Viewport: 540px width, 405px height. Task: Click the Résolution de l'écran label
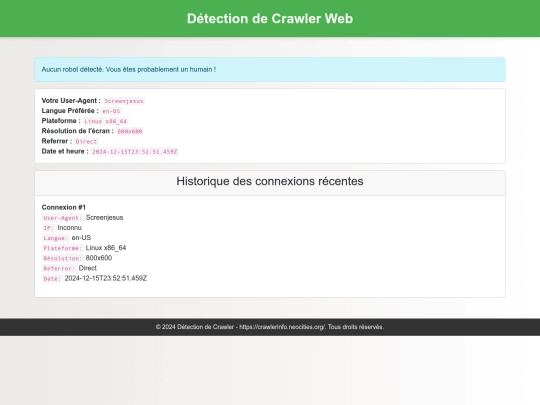(x=77, y=131)
